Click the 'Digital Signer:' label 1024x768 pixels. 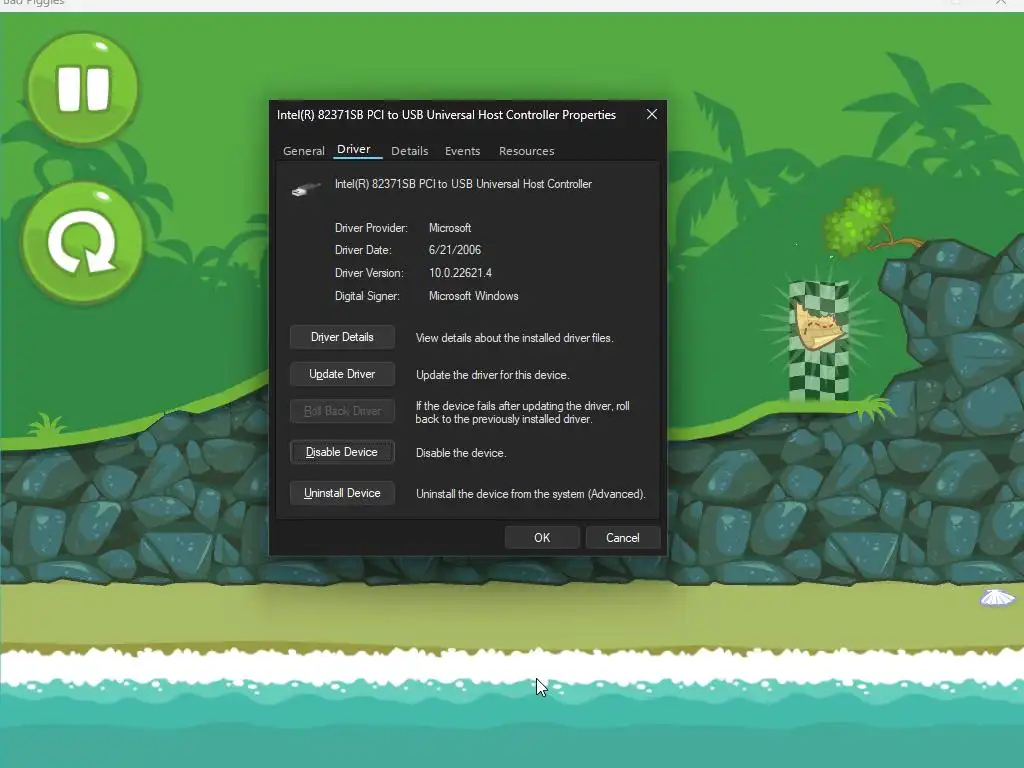[x=367, y=296]
